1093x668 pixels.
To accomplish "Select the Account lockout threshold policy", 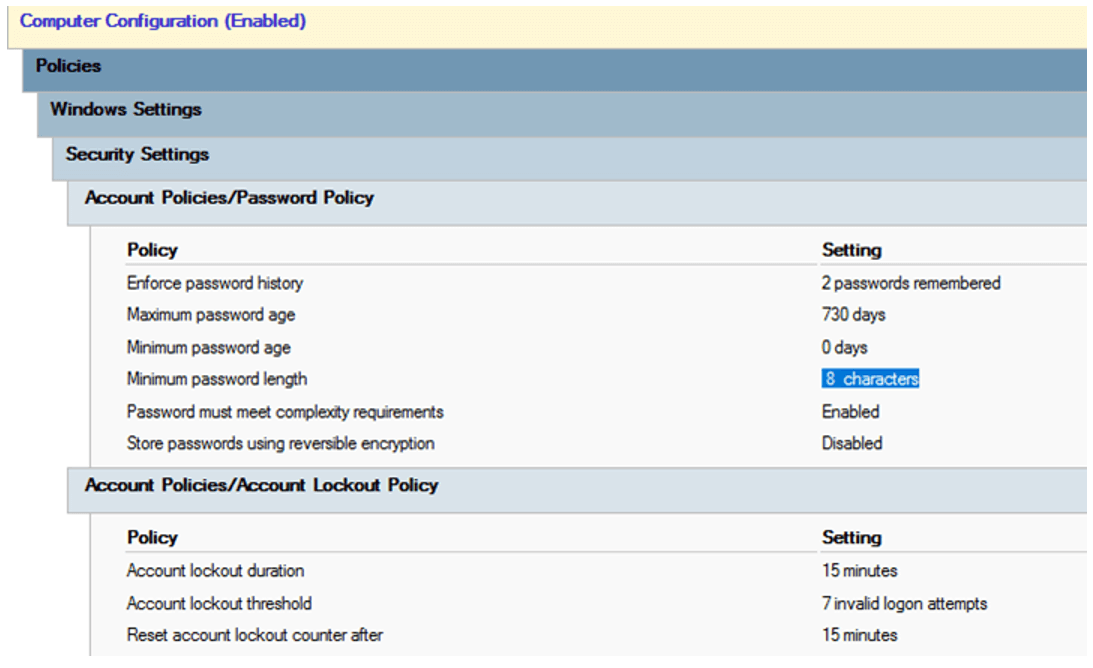I will point(219,603).
